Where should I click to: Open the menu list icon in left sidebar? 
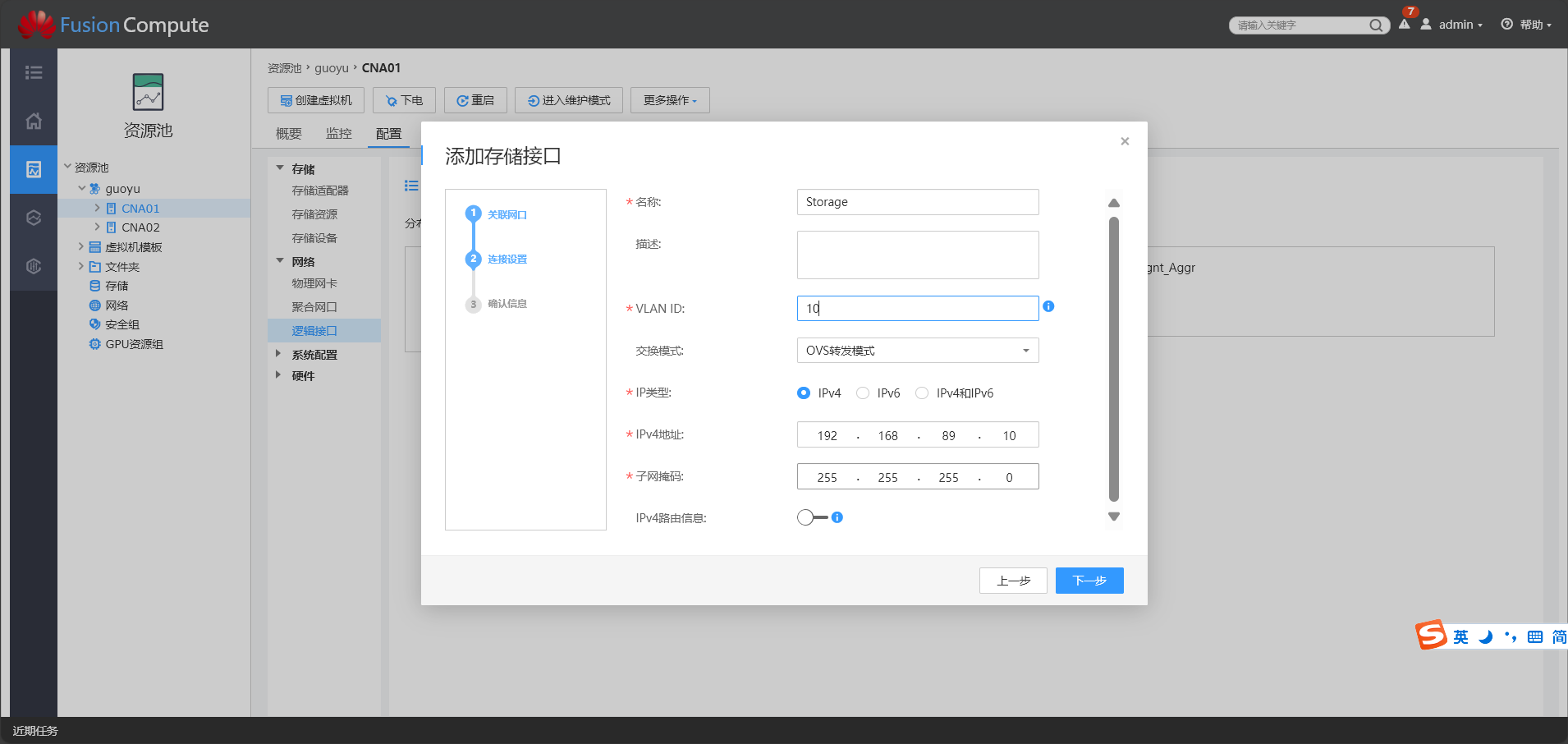pos(34,72)
